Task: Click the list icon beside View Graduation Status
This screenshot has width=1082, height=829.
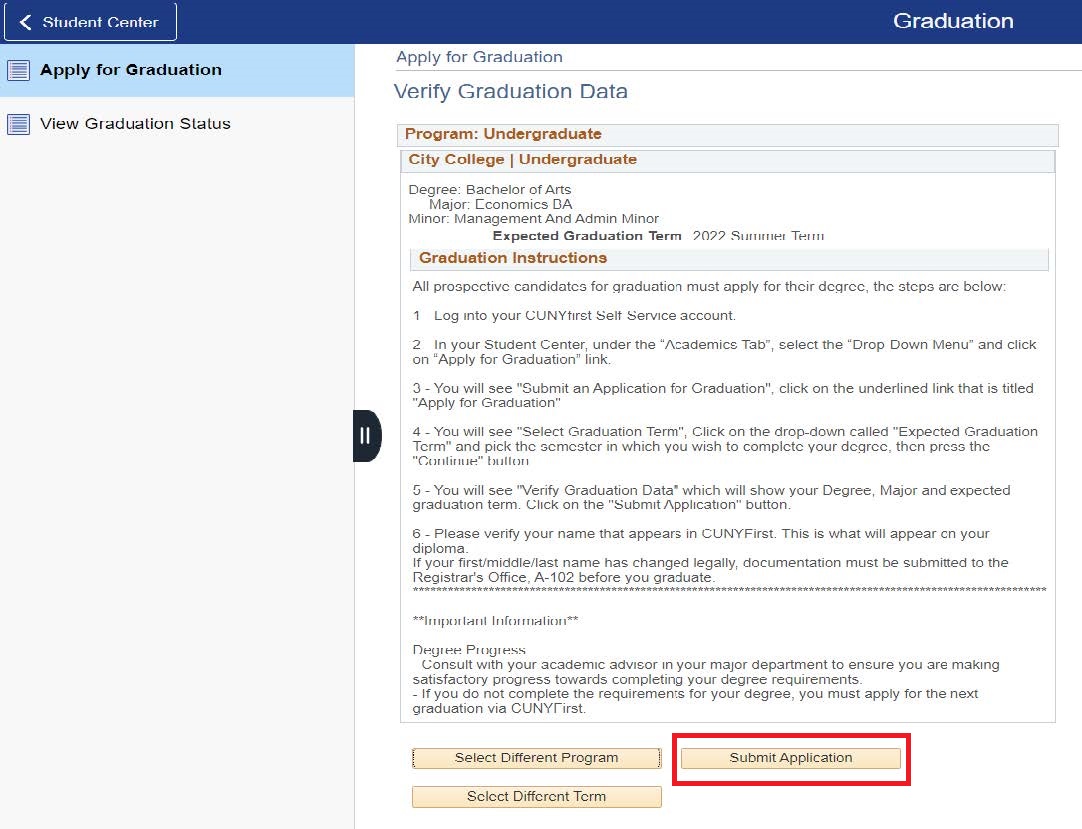Action: click(18, 124)
